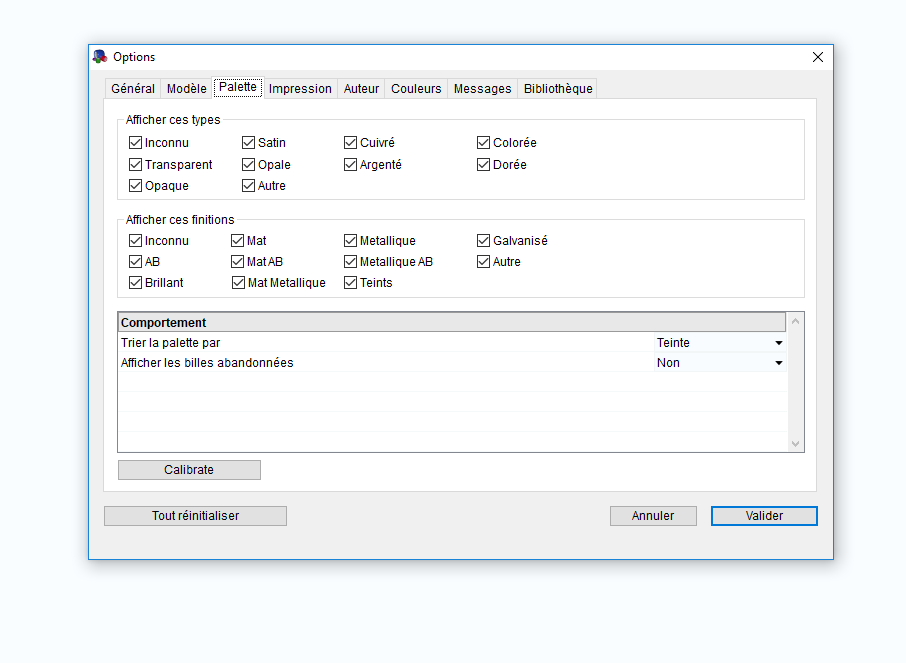Select the Couleurs tab
This screenshot has width=906, height=663.
coord(416,89)
